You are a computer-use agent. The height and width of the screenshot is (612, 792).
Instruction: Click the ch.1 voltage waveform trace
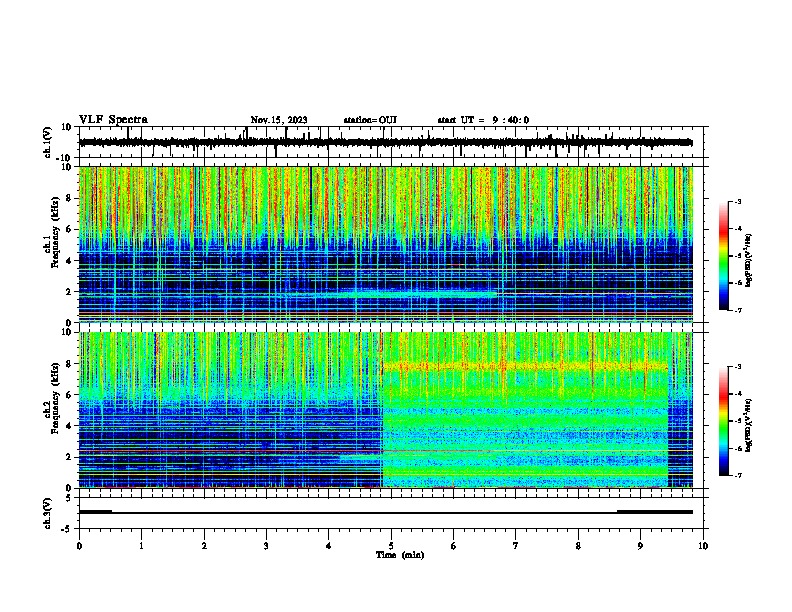(385, 142)
